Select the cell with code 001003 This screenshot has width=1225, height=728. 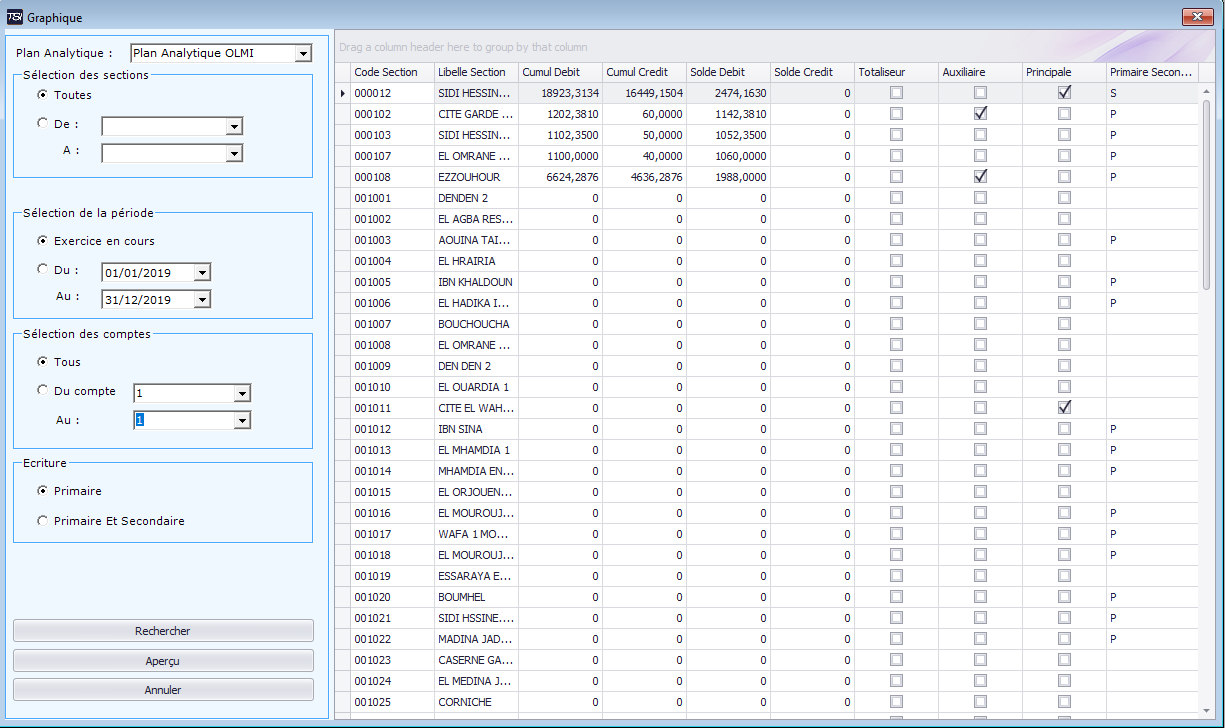click(392, 240)
